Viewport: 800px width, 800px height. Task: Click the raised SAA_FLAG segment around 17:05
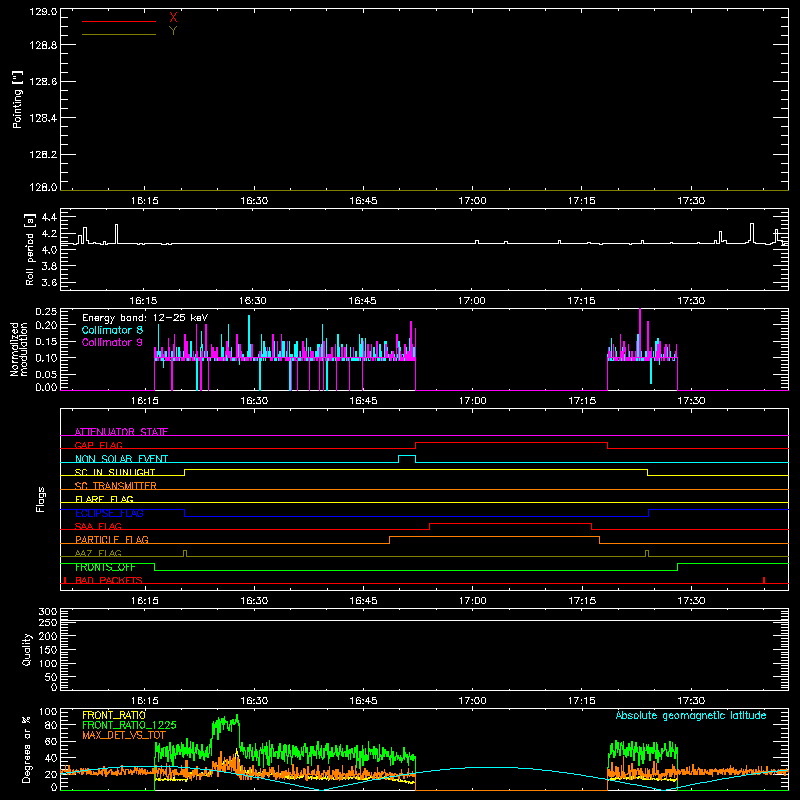[510, 524]
